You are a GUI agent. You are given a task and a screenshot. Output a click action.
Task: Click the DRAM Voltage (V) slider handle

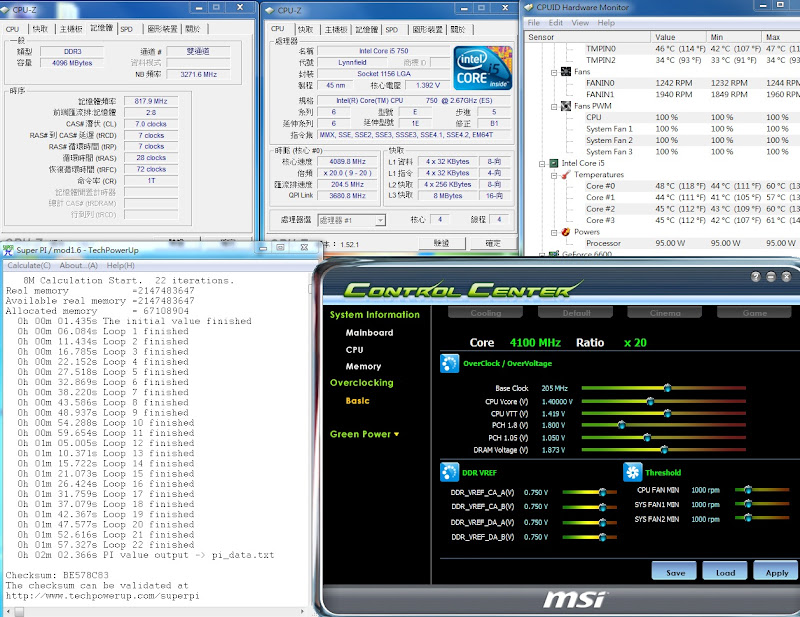664,450
